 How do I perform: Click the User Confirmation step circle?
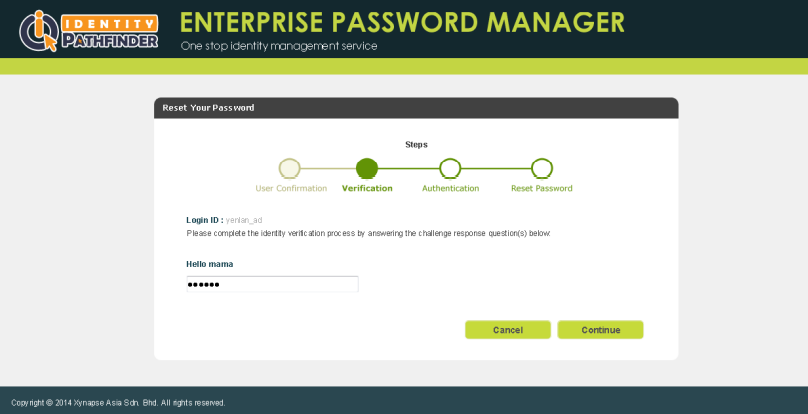[x=289, y=168]
